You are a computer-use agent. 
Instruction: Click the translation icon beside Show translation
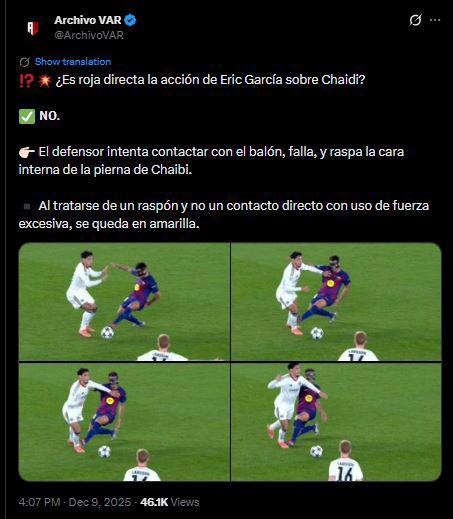[x=24, y=62]
